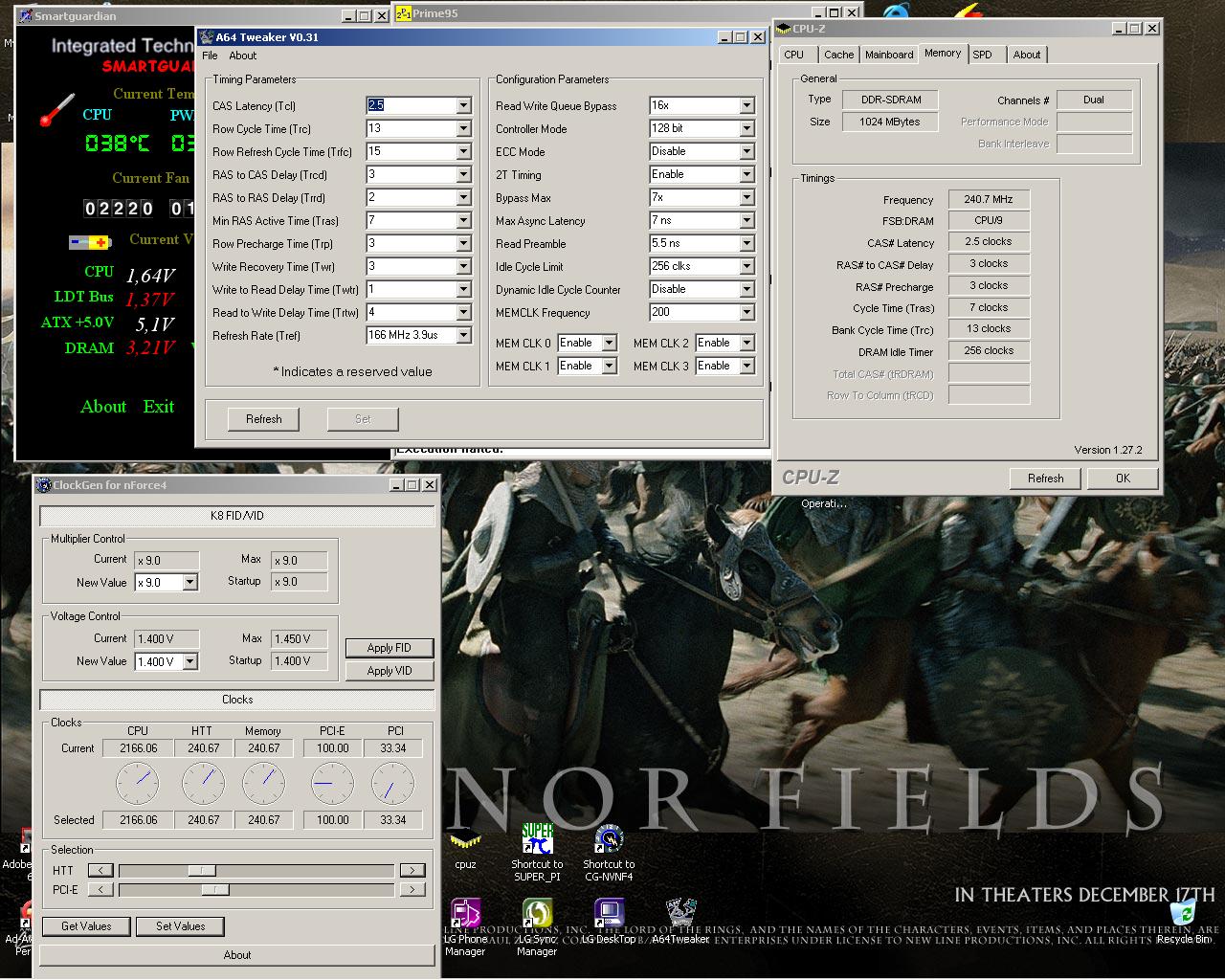The image size is (1225, 980).
Task: Open the Shortcut to CG-NVNF4 icon
Action: 609,852
